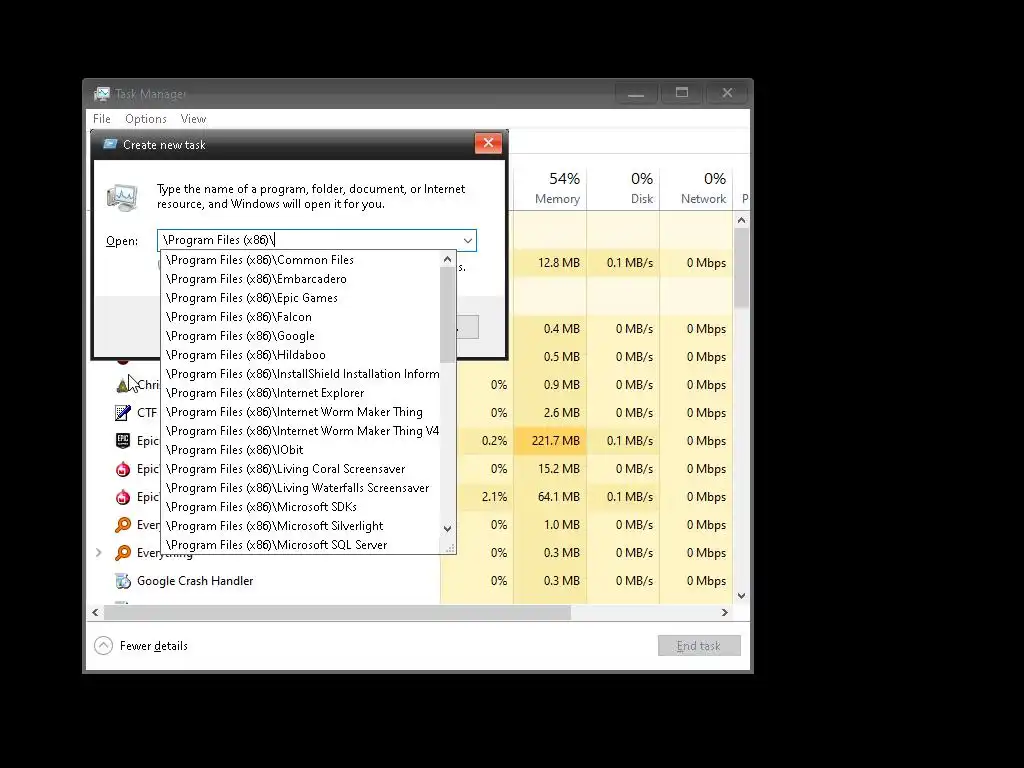Select the Living Coral Screensaver suggestion
Screen dimensions: 1024x768
[300, 468]
